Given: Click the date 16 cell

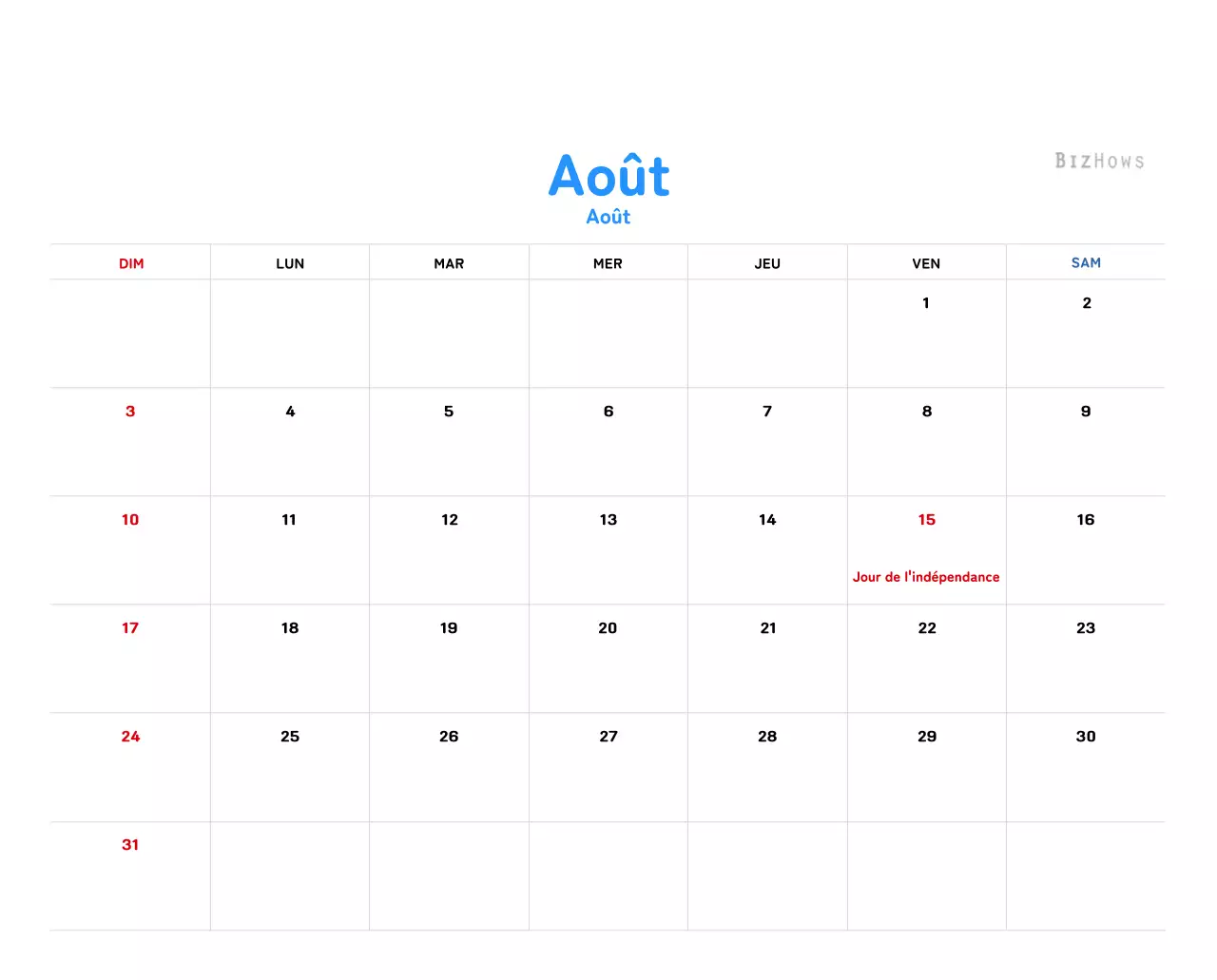Looking at the screenshot, I should pos(1085,520).
